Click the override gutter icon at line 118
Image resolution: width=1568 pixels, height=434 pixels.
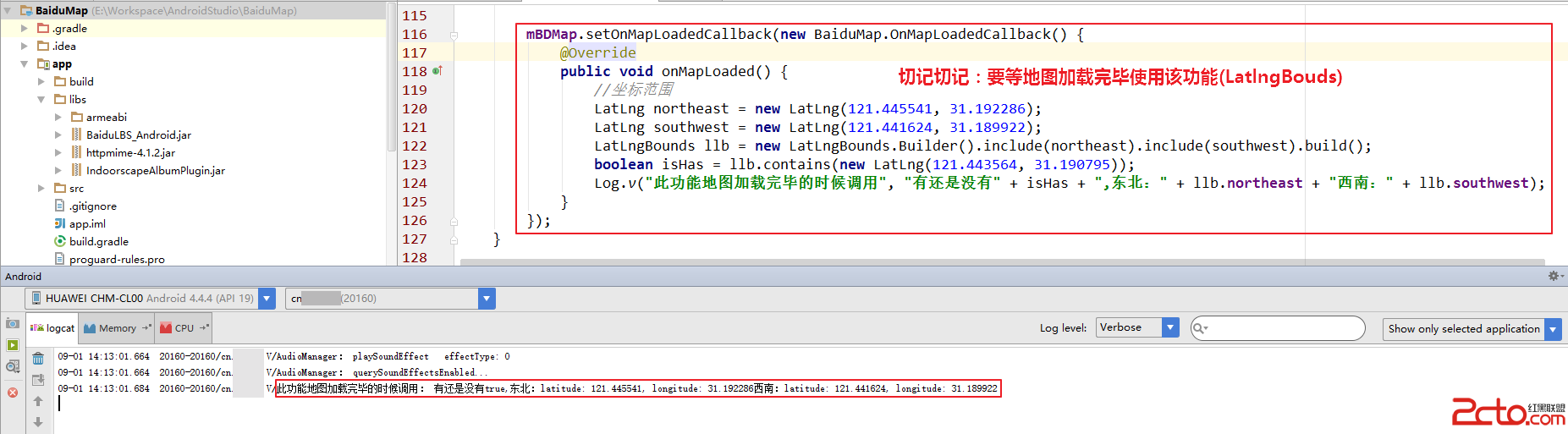437,71
